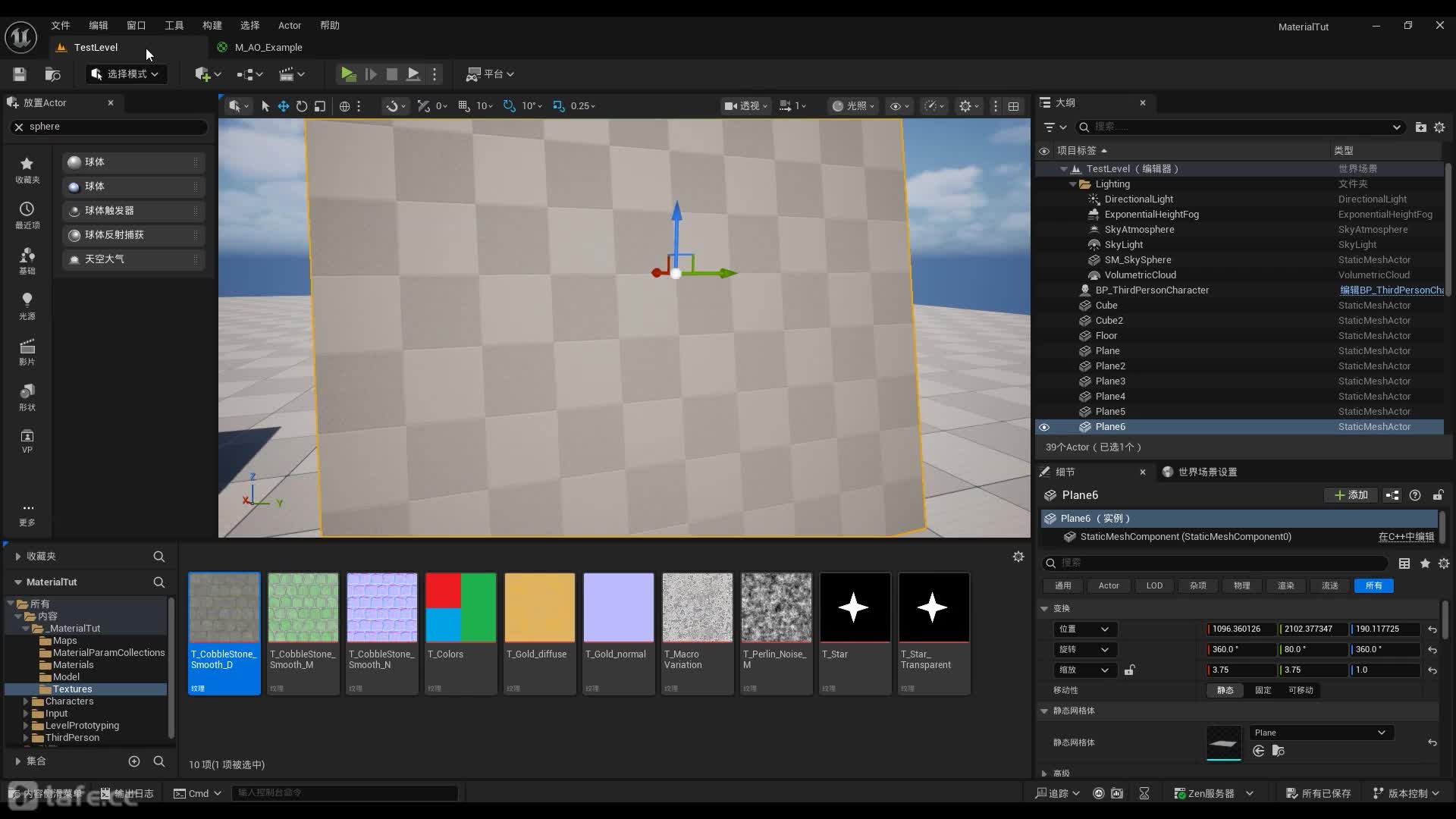Expand the Characters folder in the content tree
The height and width of the screenshot is (819, 1456).
click(26, 701)
